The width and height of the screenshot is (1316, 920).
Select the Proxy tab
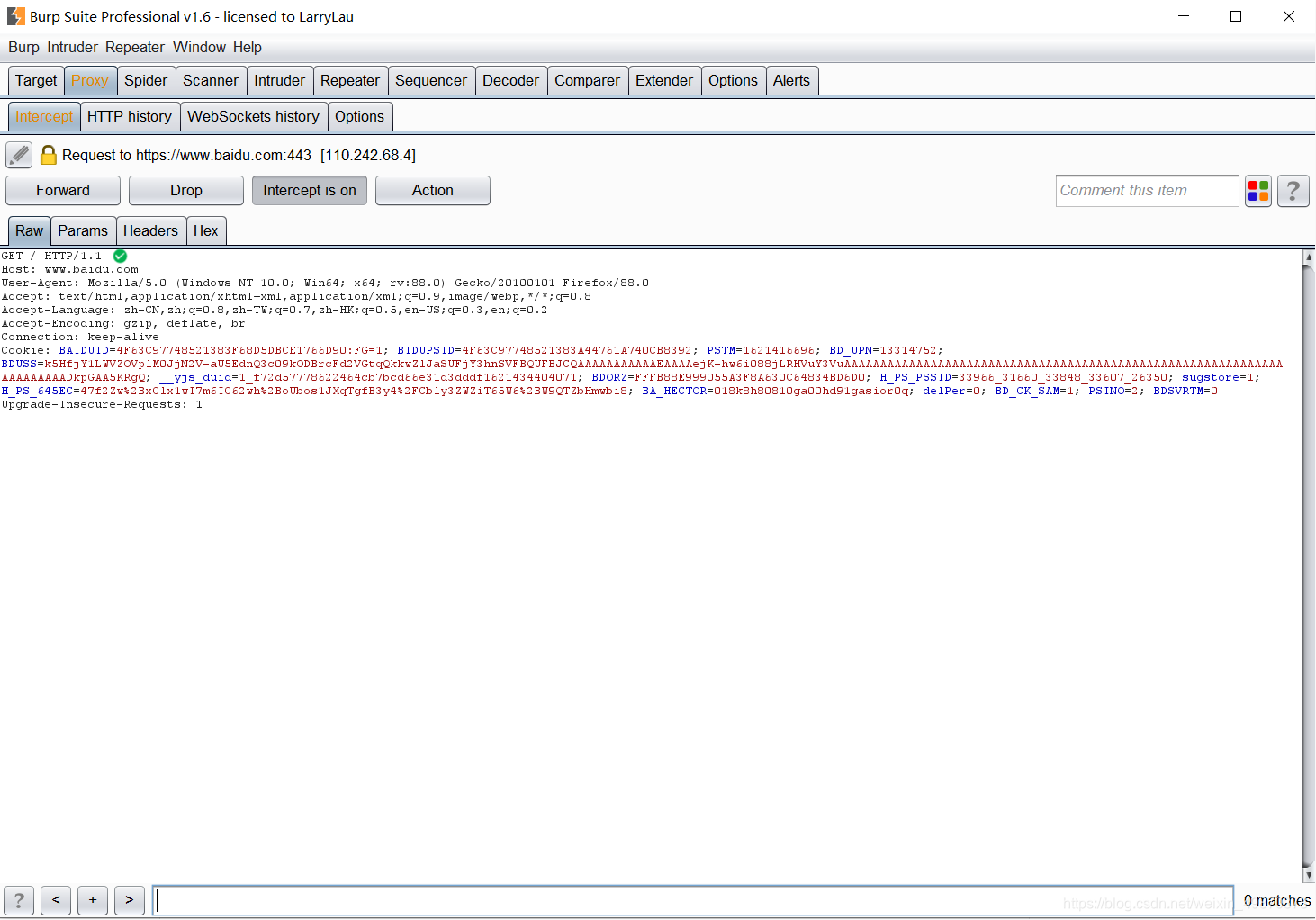[x=90, y=80]
